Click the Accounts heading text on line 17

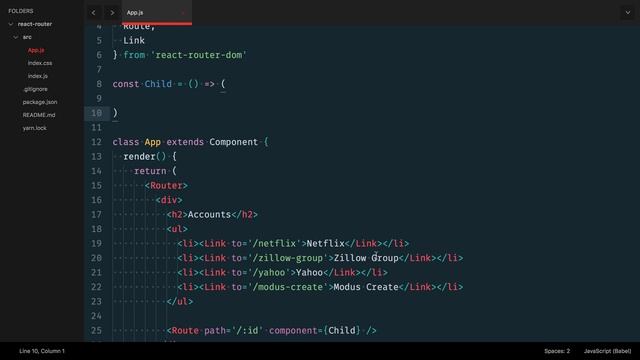click(x=209, y=214)
